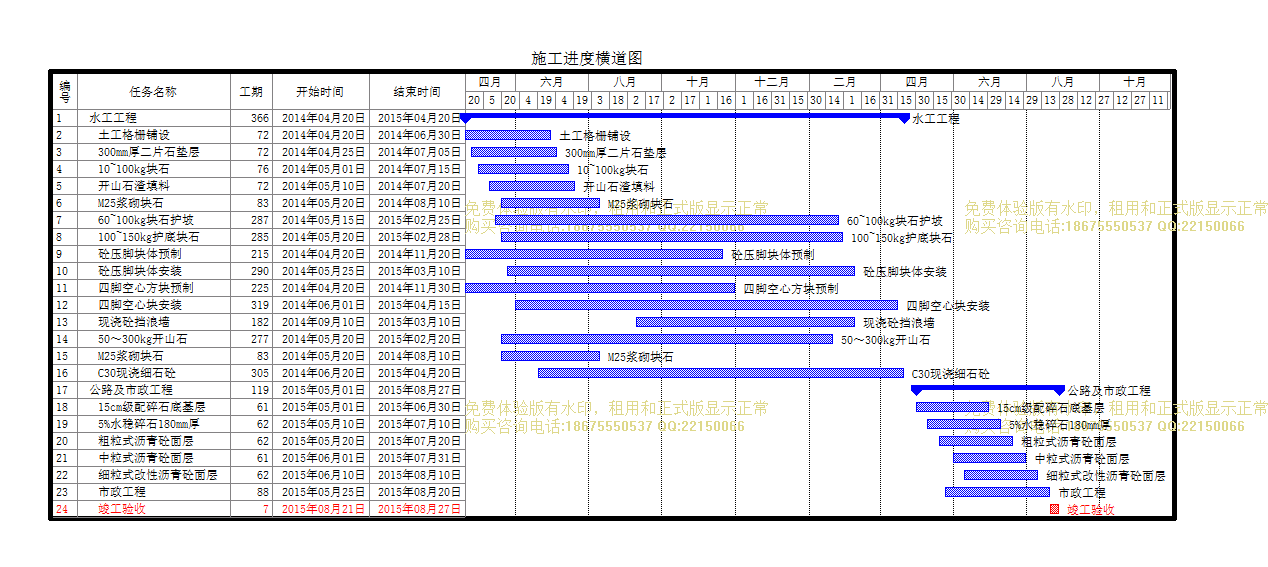
Task: Select task name cell 土工格栅铺设 in row 2
Action: pyautogui.click(x=153, y=135)
